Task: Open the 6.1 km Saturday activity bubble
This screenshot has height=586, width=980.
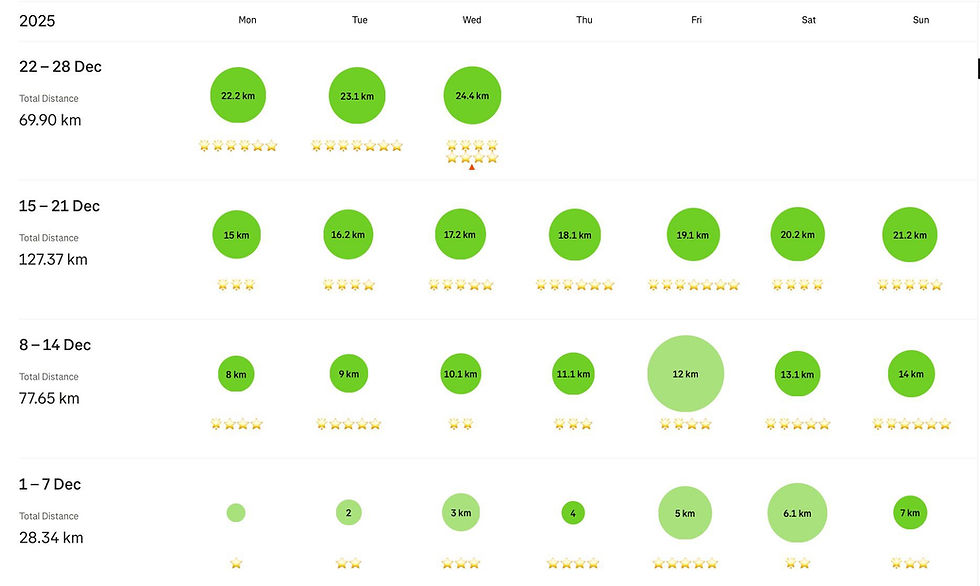Action: 797,513
